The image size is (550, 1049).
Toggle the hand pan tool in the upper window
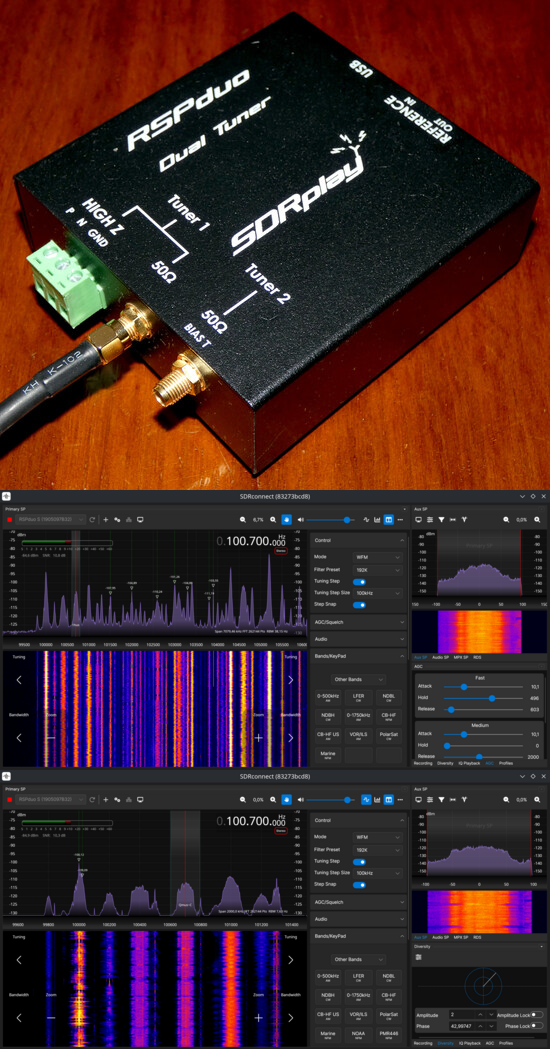[x=287, y=519]
